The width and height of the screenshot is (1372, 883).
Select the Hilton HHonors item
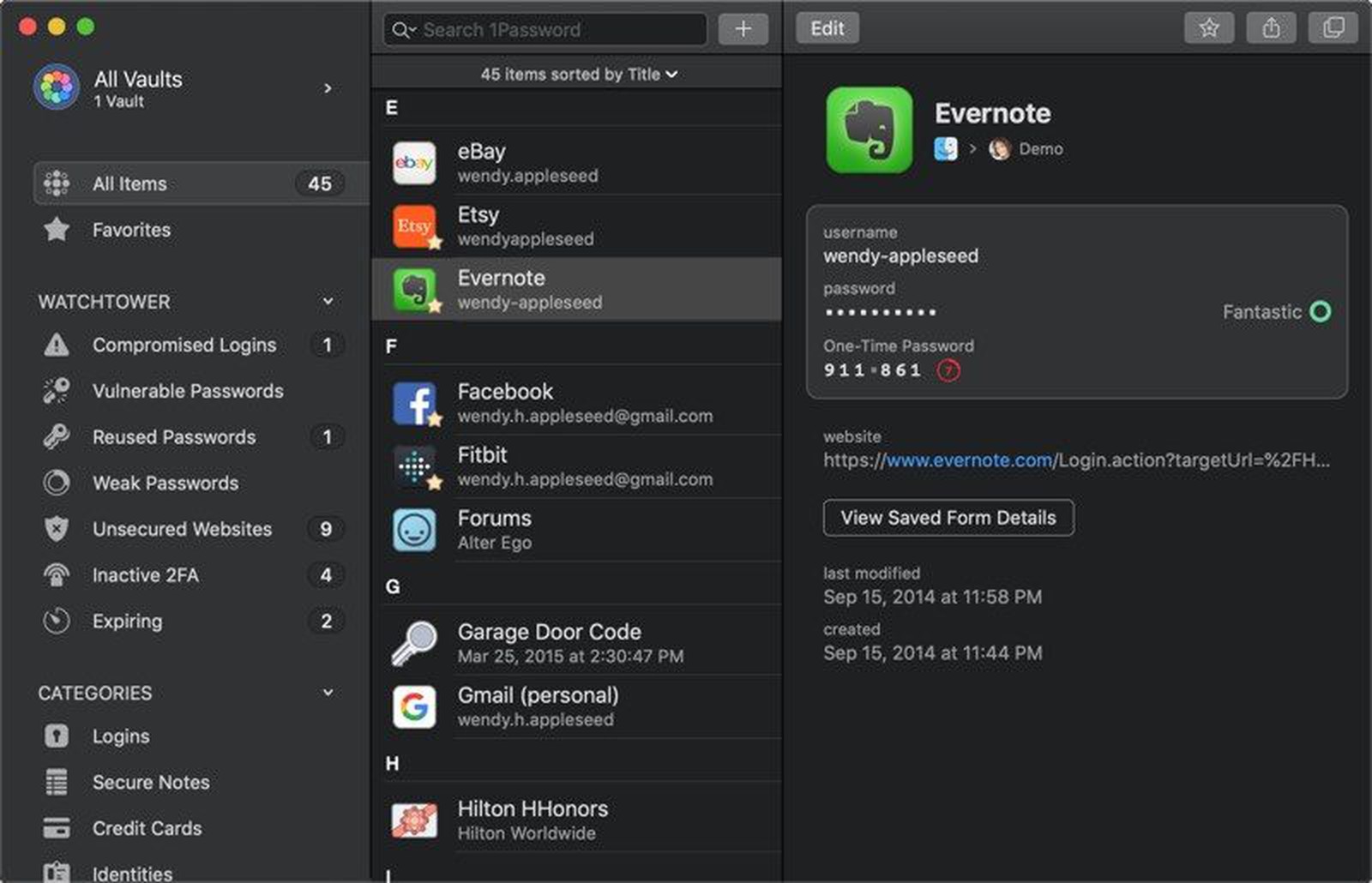click(x=577, y=820)
